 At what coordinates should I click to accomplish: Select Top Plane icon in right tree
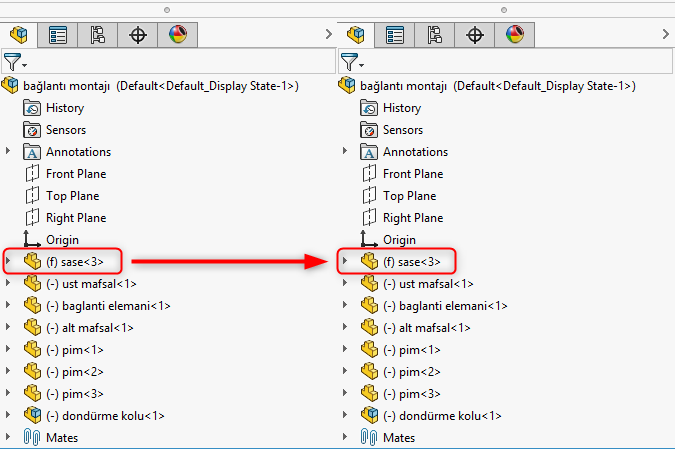pos(369,196)
